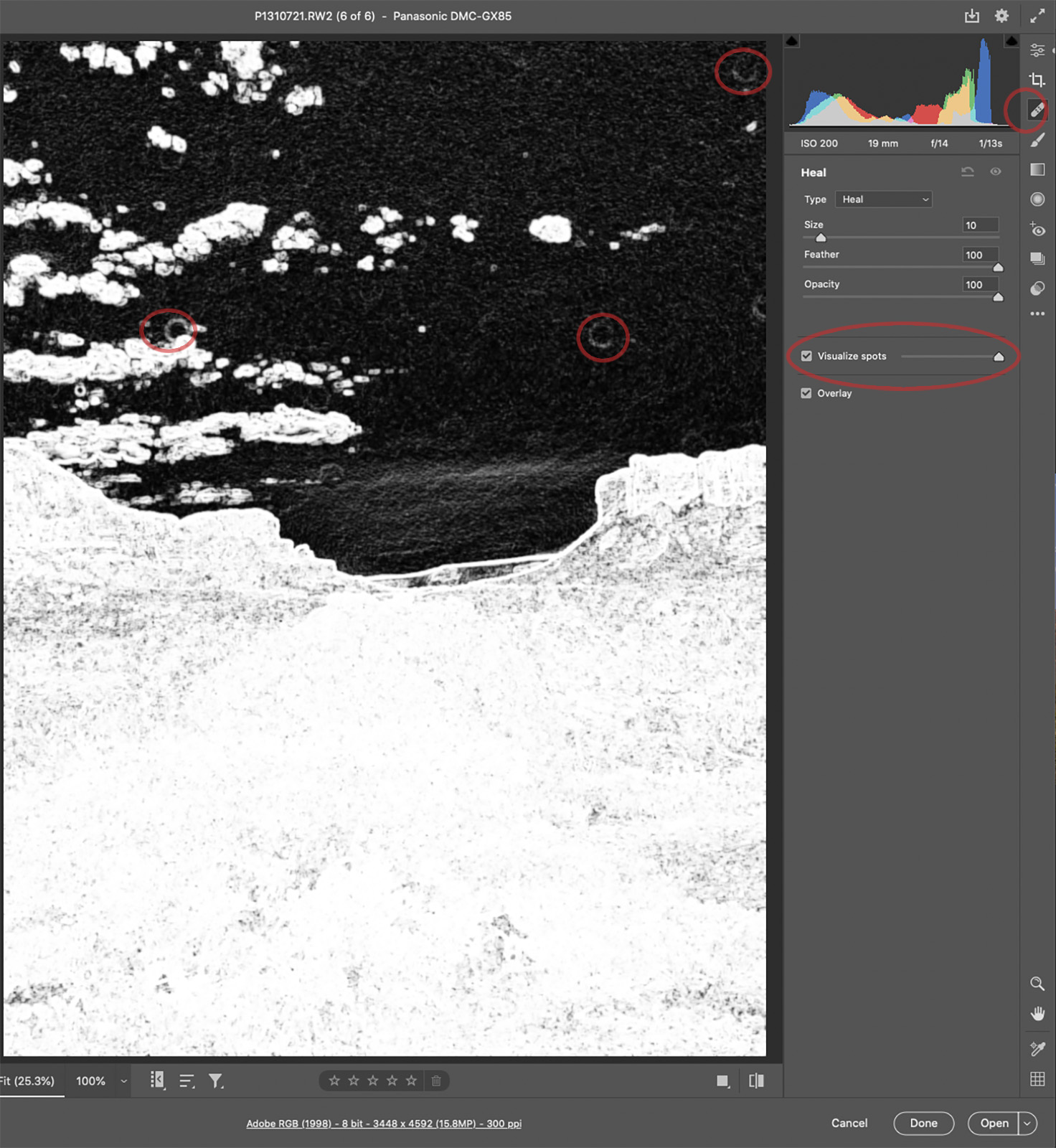The image size is (1056, 1148).
Task: Toggle the grid overlay icon
Action: [x=1037, y=1079]
